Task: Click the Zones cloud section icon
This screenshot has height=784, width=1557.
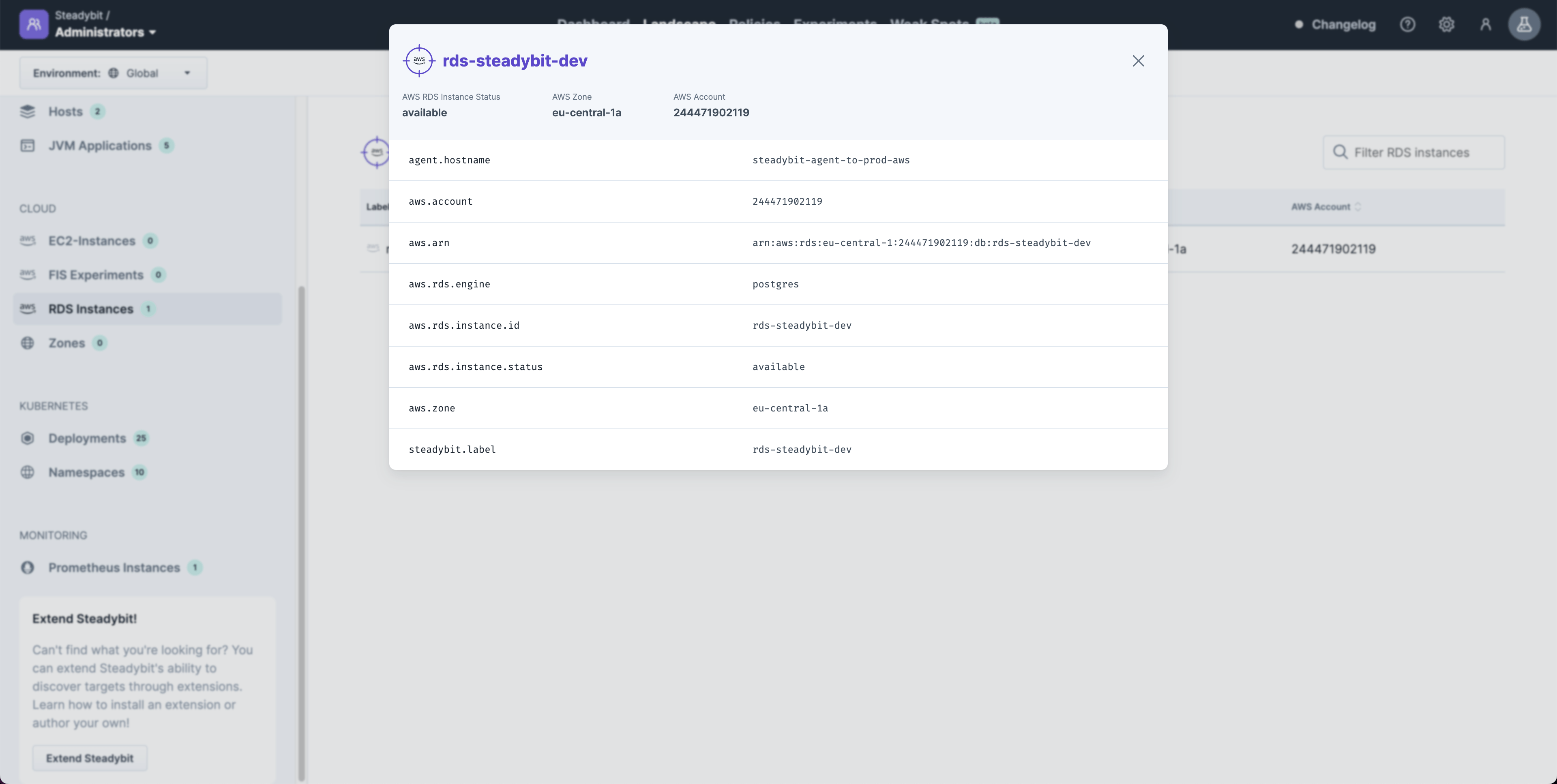Action: [x=28, y=342]
